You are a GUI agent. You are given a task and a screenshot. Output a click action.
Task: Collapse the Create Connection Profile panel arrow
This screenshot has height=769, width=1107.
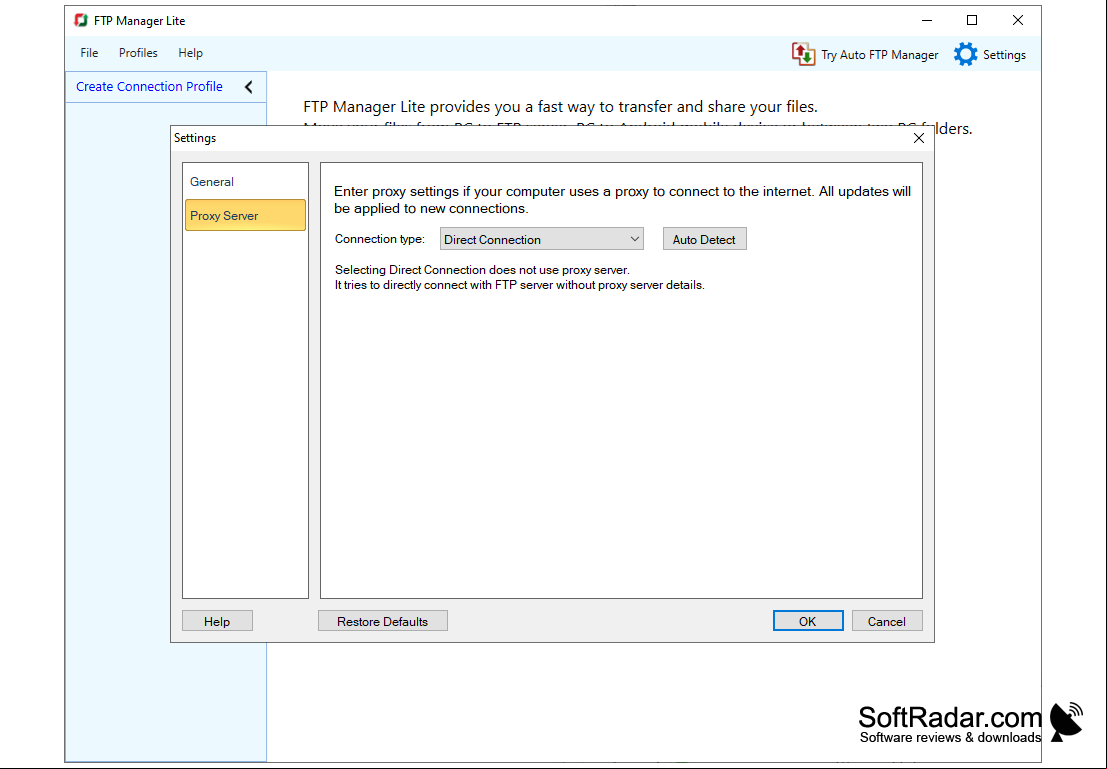[x=249, y=87]
